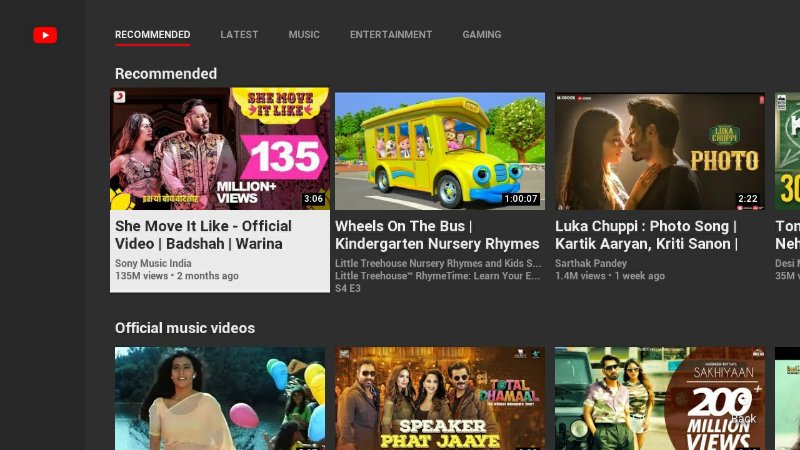Click the 'S4 E3' episode label
Image resolution: width=800 pixels, height=450 pixels.
(x=347, y=288)
